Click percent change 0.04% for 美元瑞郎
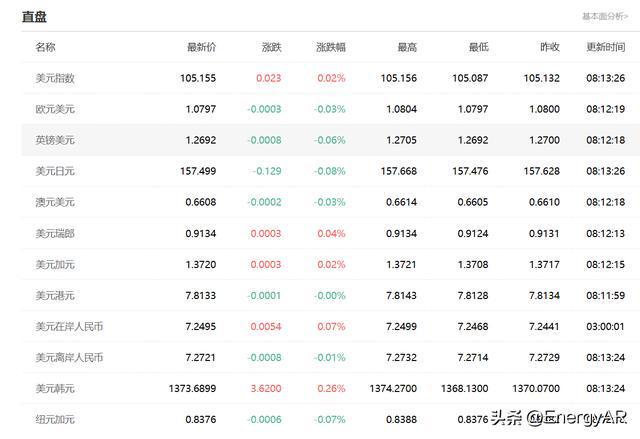Image resolution: width=640 pixels, height=439 pixels. tap(331, 233)
